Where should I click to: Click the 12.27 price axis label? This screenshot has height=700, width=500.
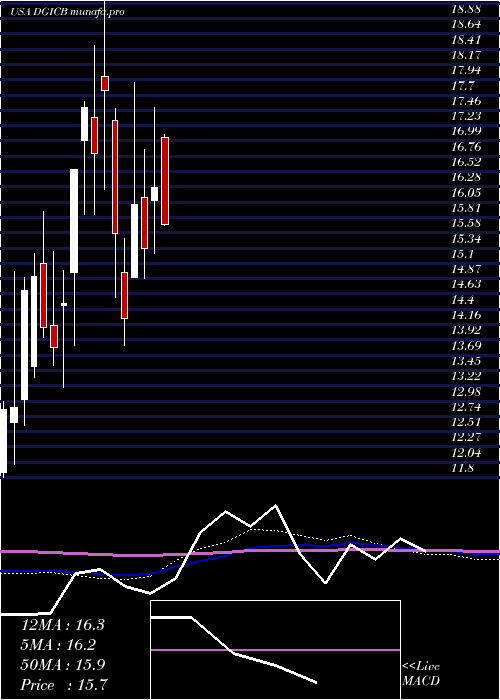coord(466,438)
